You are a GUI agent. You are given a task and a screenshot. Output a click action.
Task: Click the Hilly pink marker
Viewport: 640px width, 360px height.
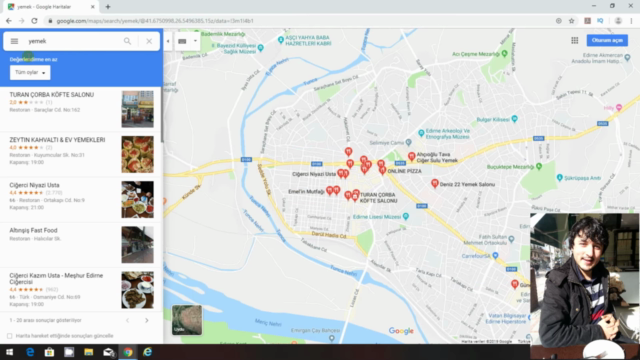[619, 108]
